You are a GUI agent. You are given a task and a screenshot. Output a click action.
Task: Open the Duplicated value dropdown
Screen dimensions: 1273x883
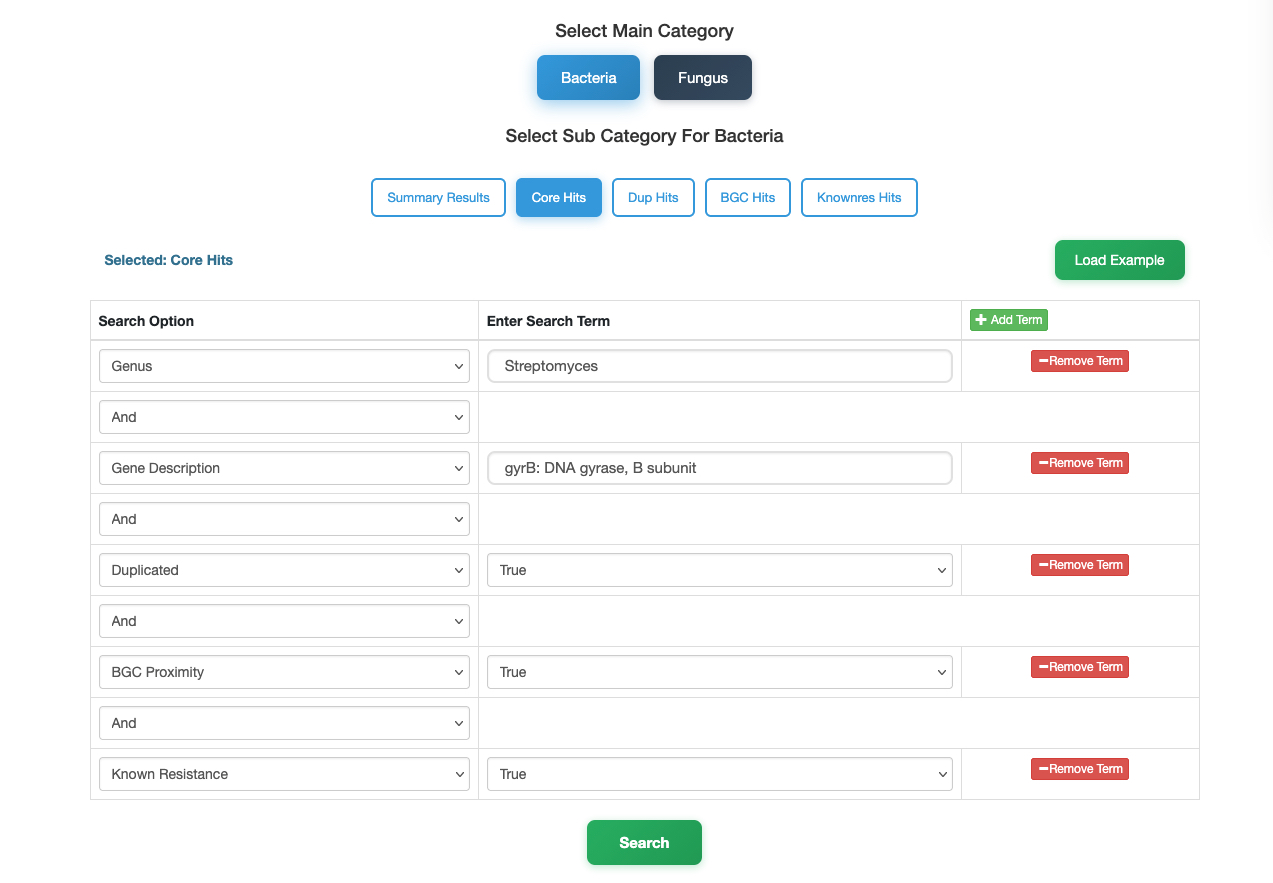[x=719, y=569]
